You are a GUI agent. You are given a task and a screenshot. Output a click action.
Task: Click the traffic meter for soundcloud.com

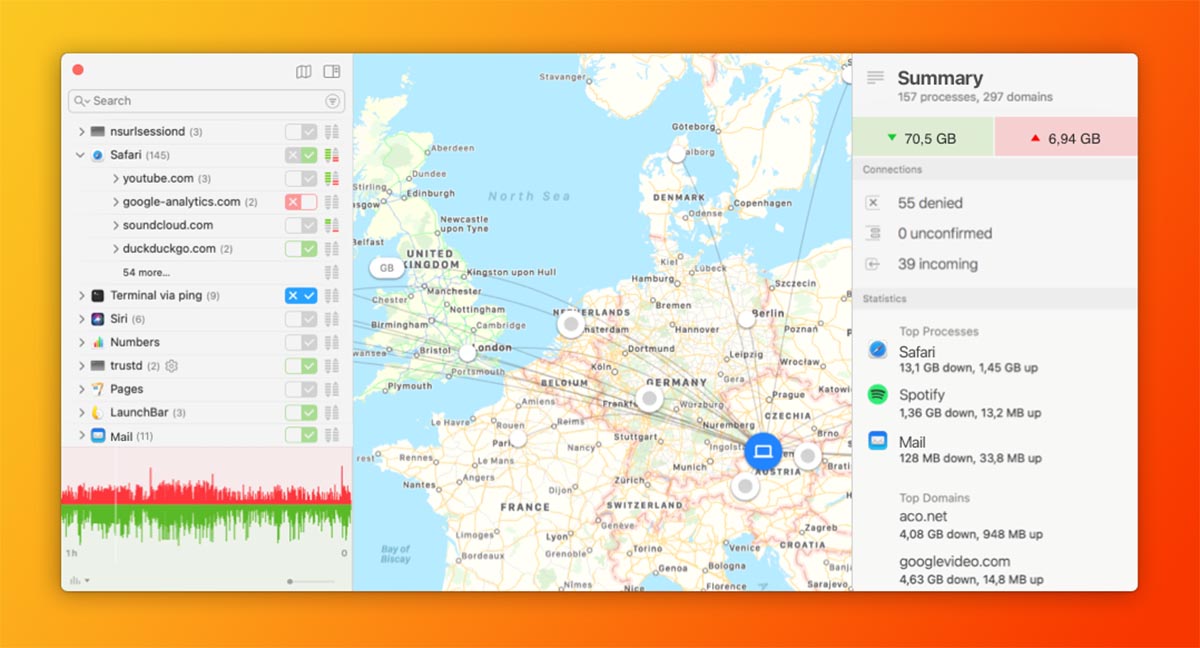click(332, 225)
